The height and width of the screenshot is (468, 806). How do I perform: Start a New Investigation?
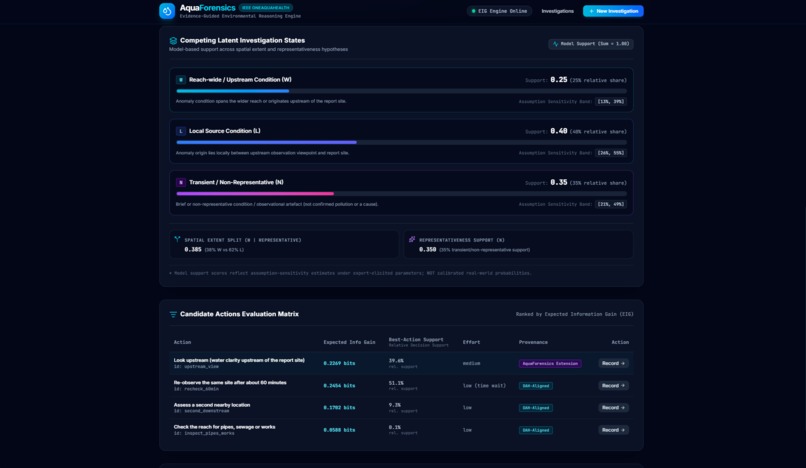coord(613,11)
